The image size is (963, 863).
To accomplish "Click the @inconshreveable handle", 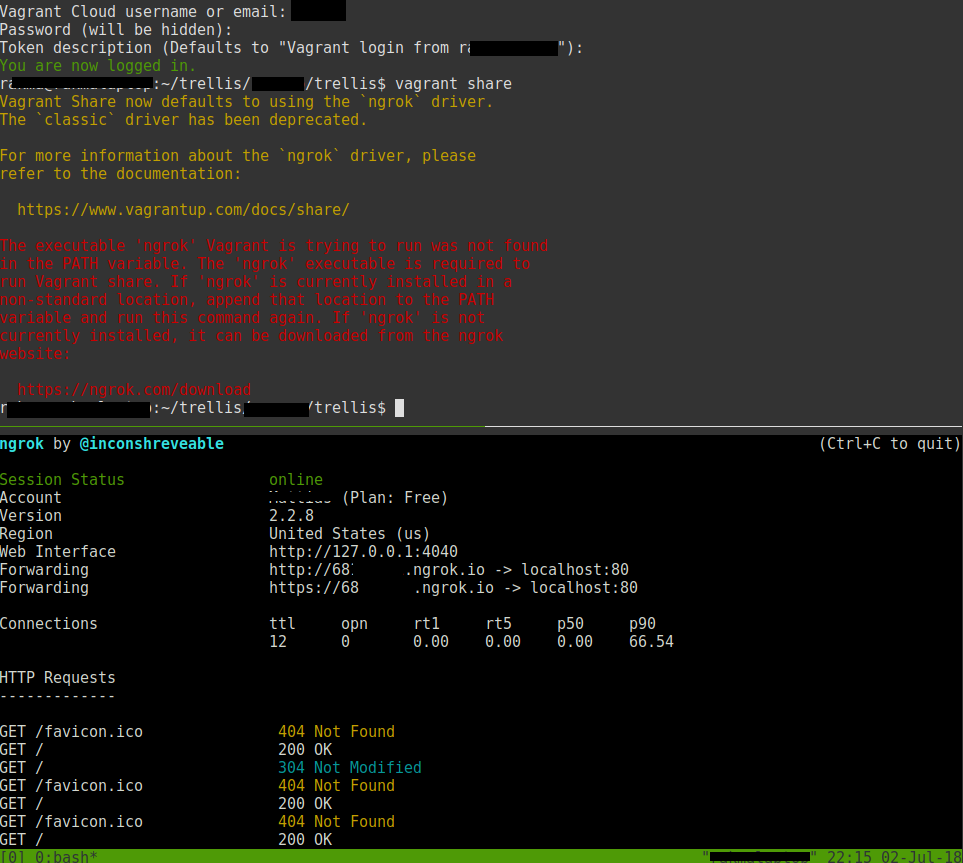I will (x=152, y=444).
